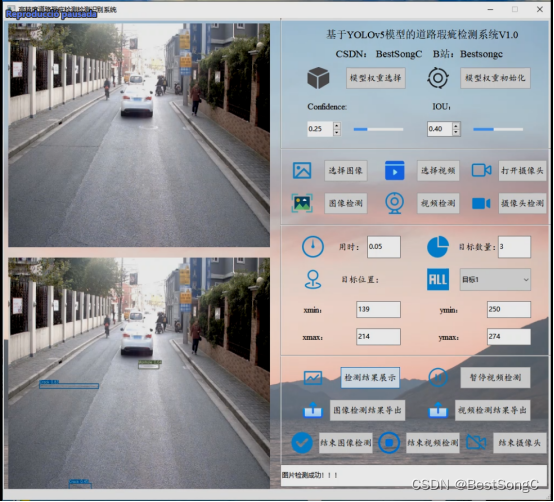554x502 pixels.
Task: Click the 模型权重初始化 button
Action: (495, 78)
